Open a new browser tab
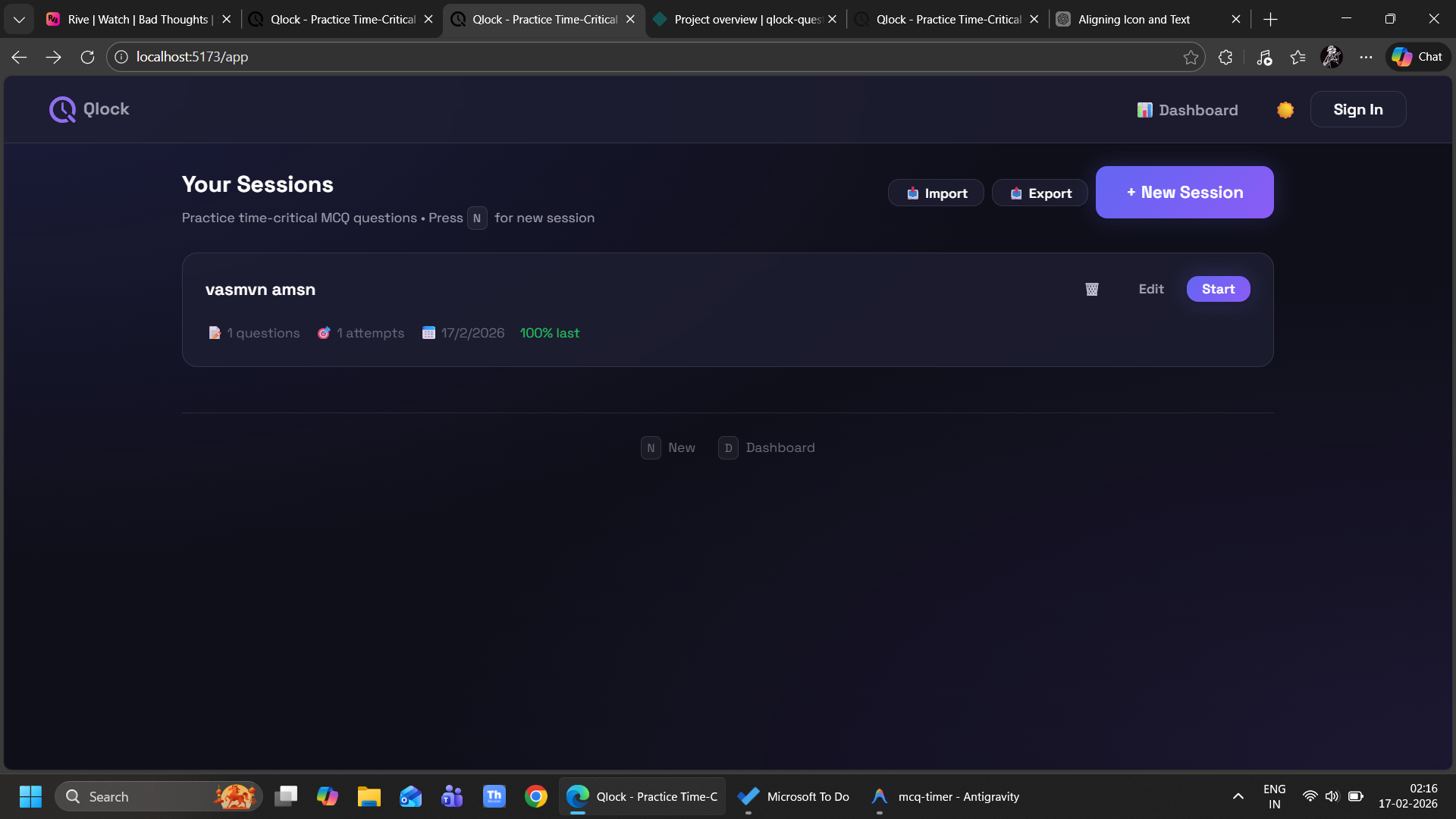The height and width of the screenshot is (819, 1456). pyautogui.click(x=1270, y=20)
